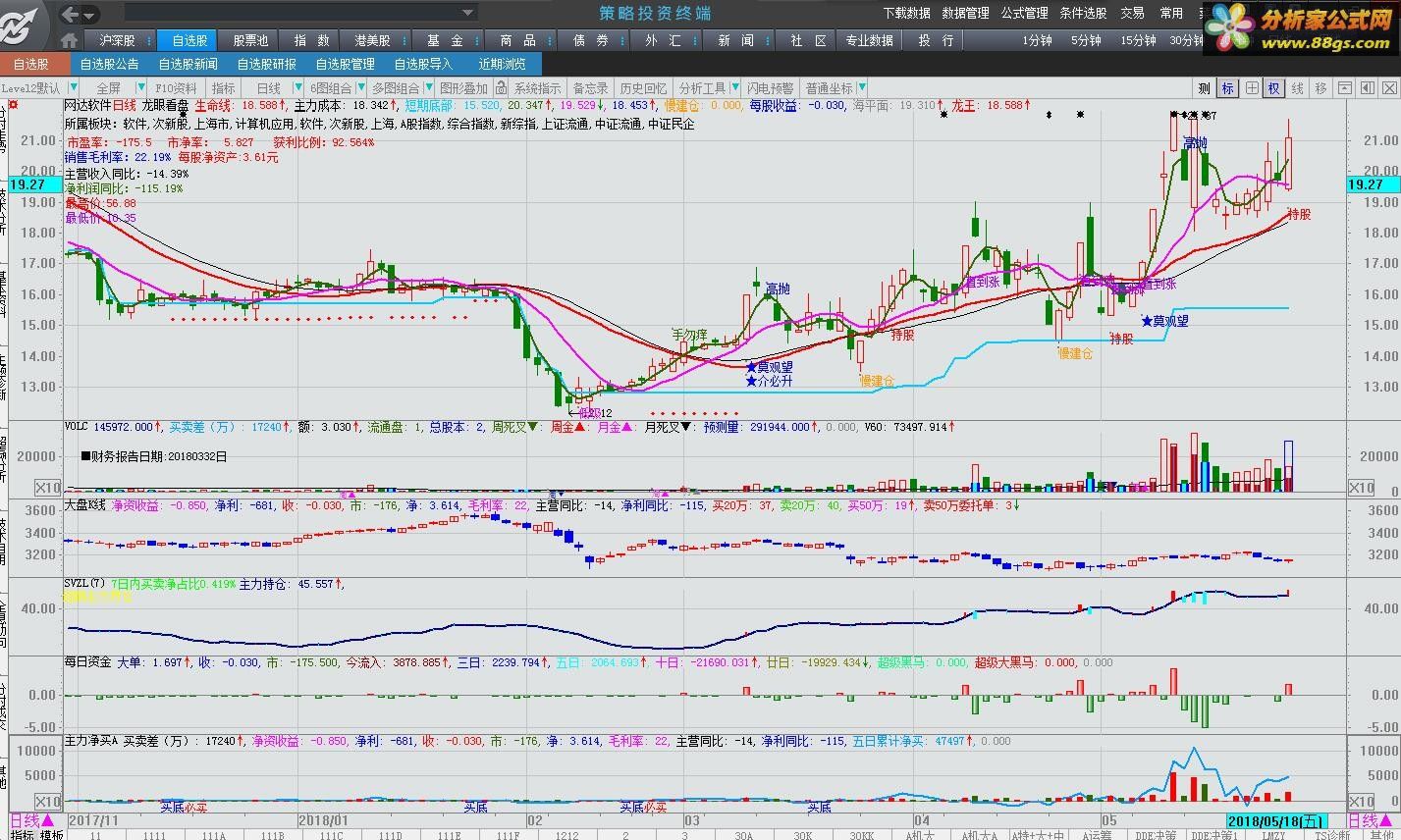Open 自选股研报 sub-tab
Viewport: 1401px width, 840px height.
pyautogui.click(x=266, y=64)
